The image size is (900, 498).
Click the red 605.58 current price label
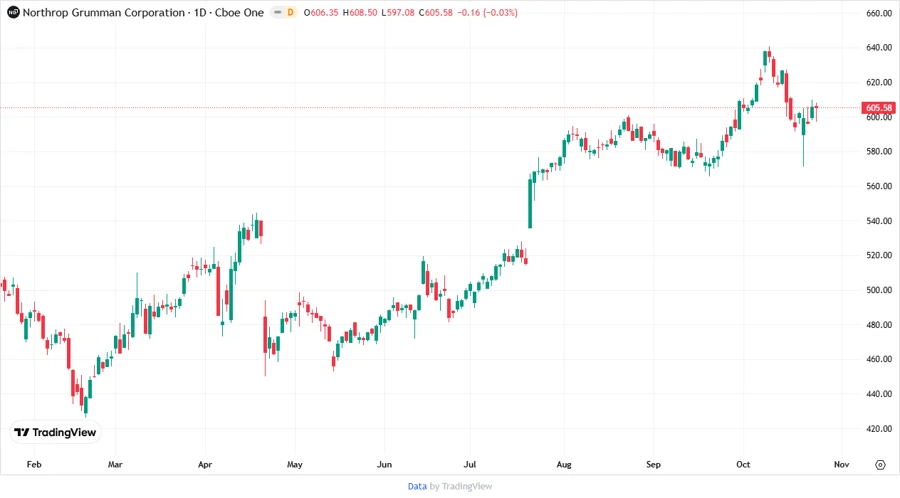[879, 108]
